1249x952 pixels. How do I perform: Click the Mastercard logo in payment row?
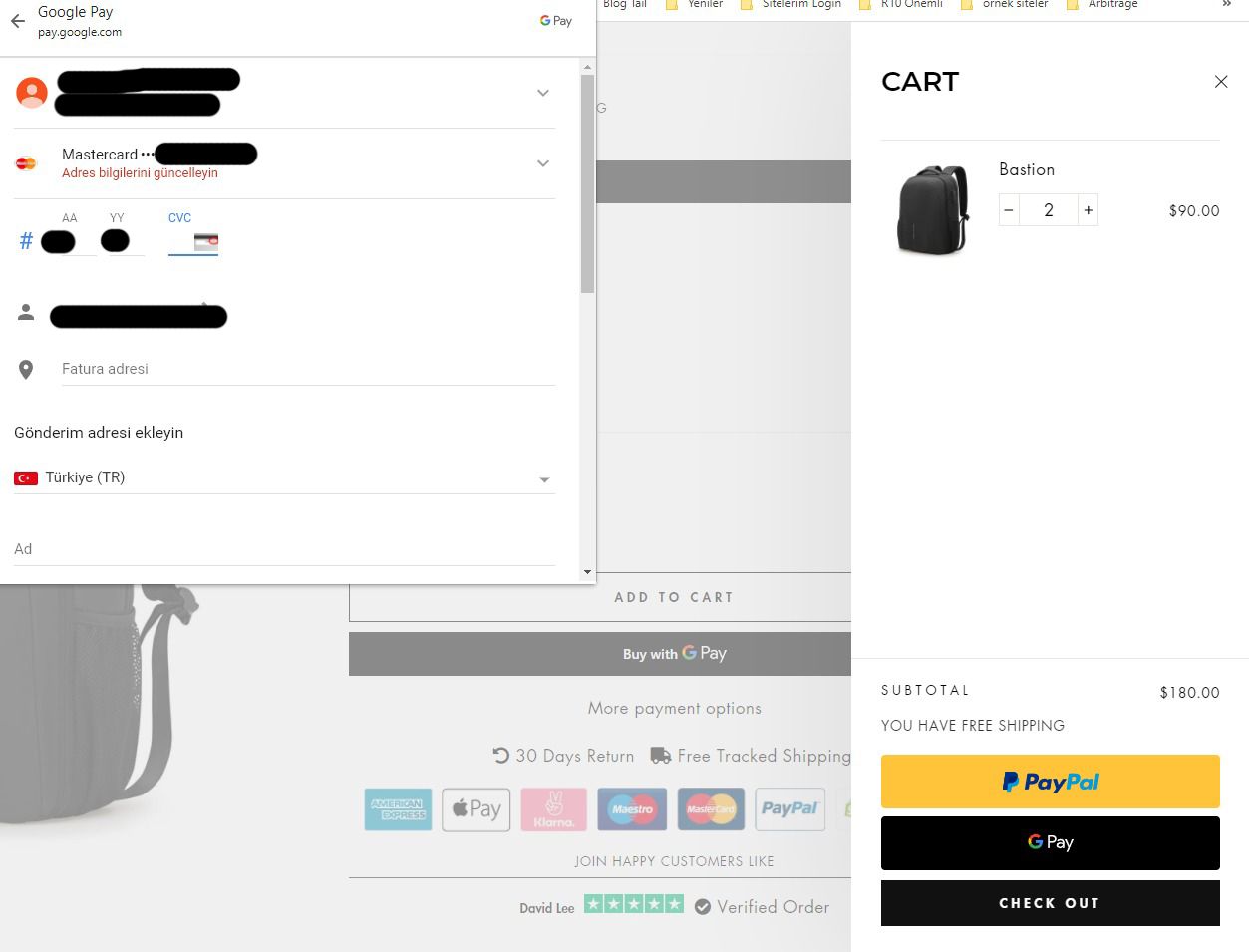coord(27,163)
